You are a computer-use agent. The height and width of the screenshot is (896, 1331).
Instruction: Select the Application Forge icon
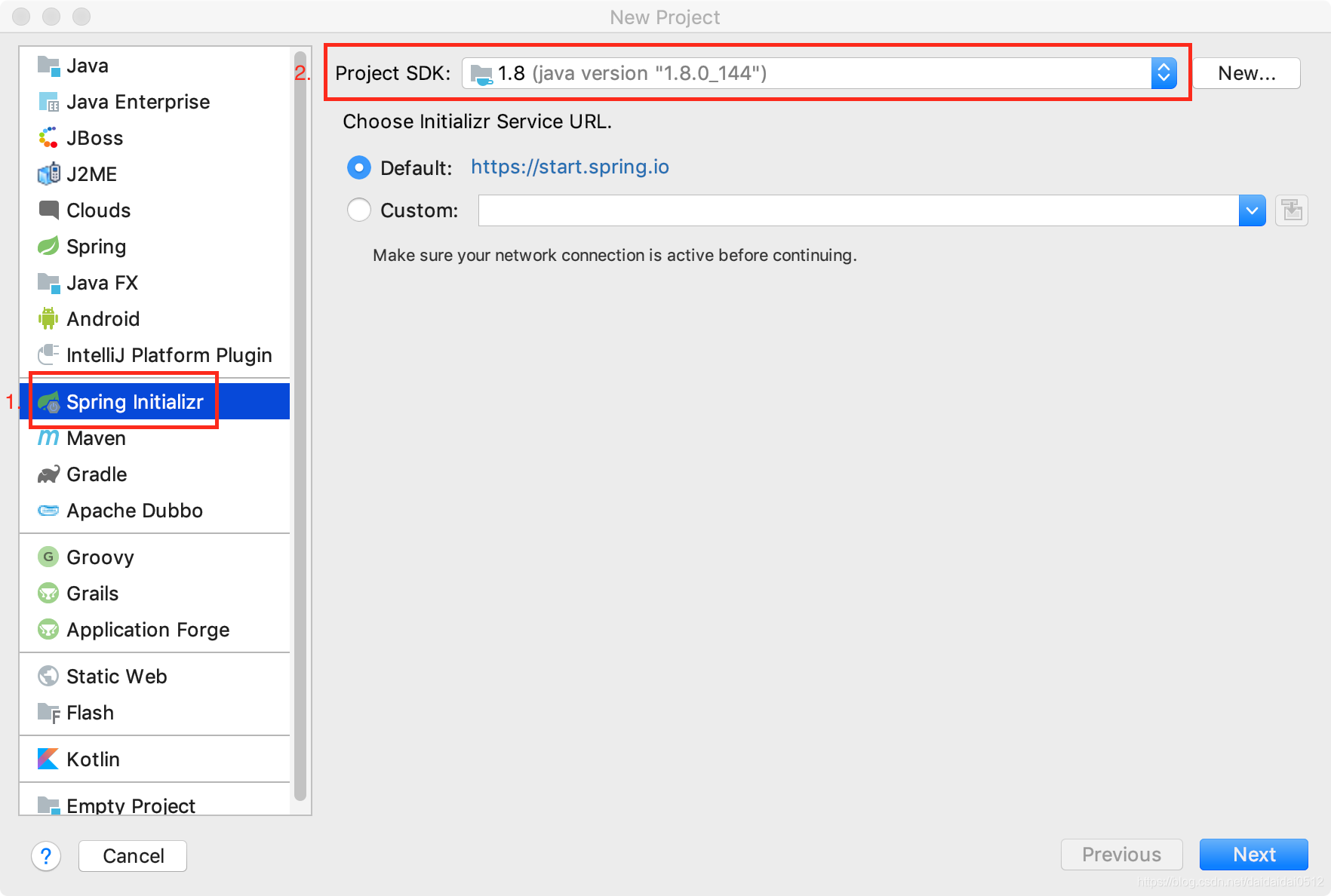[x=48, y=629]
